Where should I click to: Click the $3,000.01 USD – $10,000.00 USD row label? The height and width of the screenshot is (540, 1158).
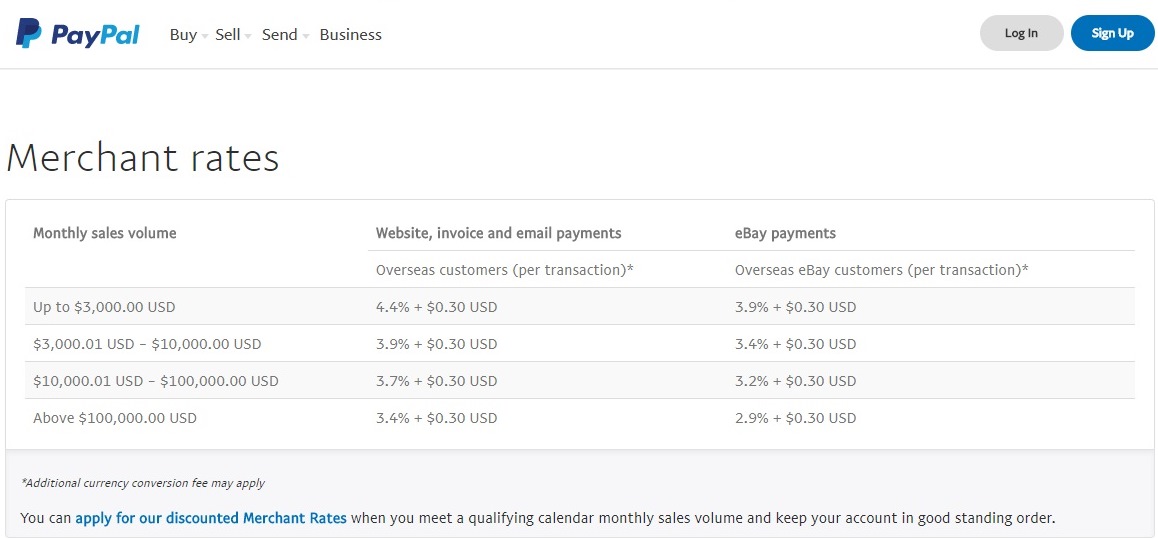coord(147,344)
